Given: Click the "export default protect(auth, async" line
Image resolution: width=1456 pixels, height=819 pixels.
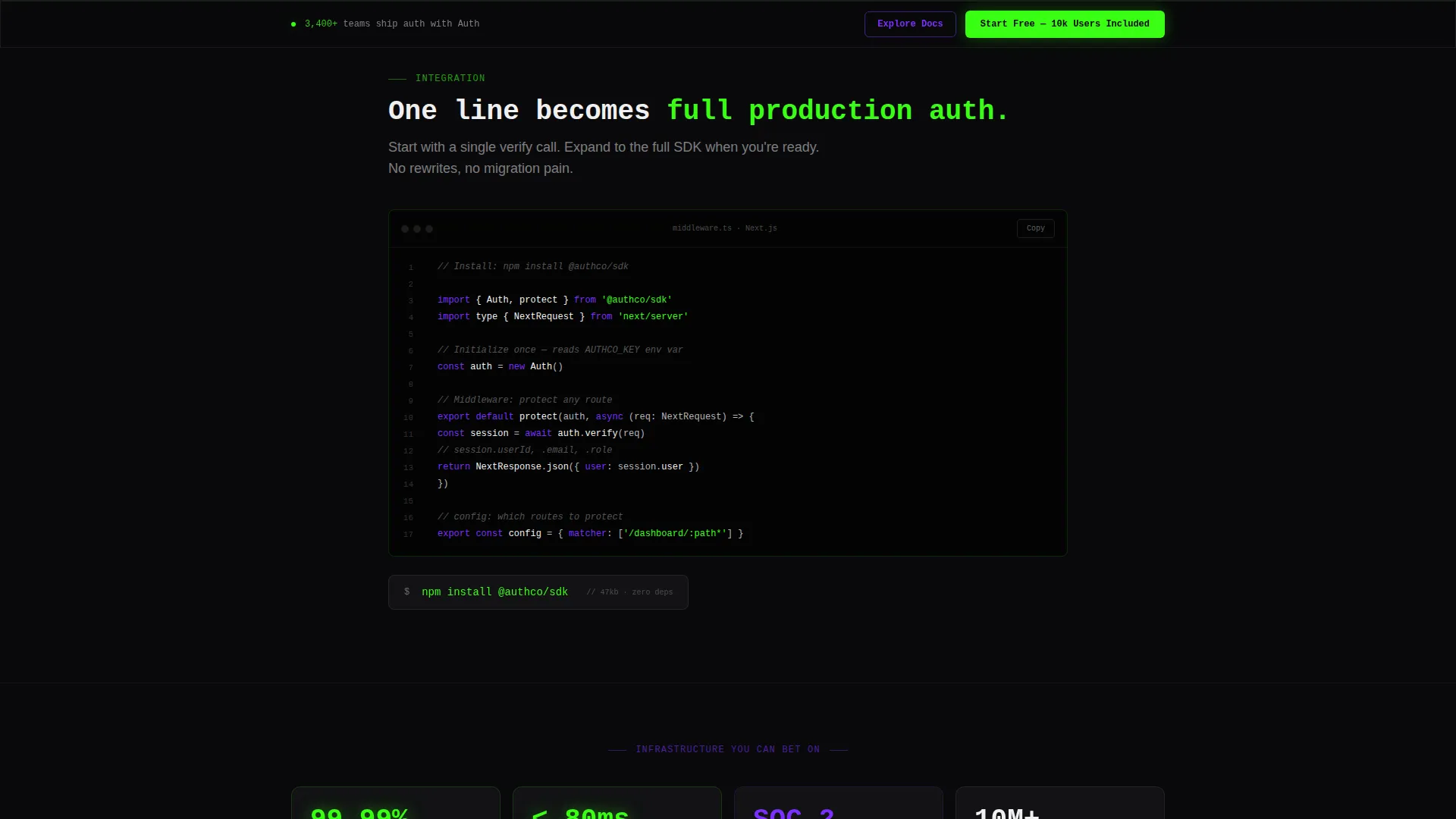Looking at the screenshot, I should (x=595, y=417).
